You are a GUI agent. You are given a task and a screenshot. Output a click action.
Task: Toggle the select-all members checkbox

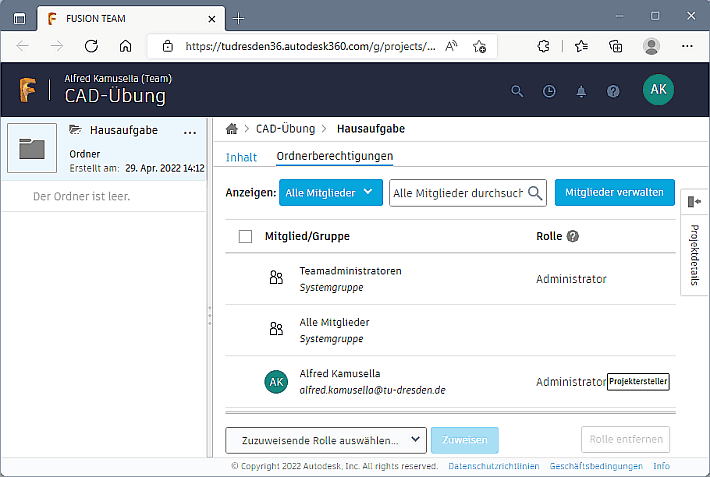[246, 237]
